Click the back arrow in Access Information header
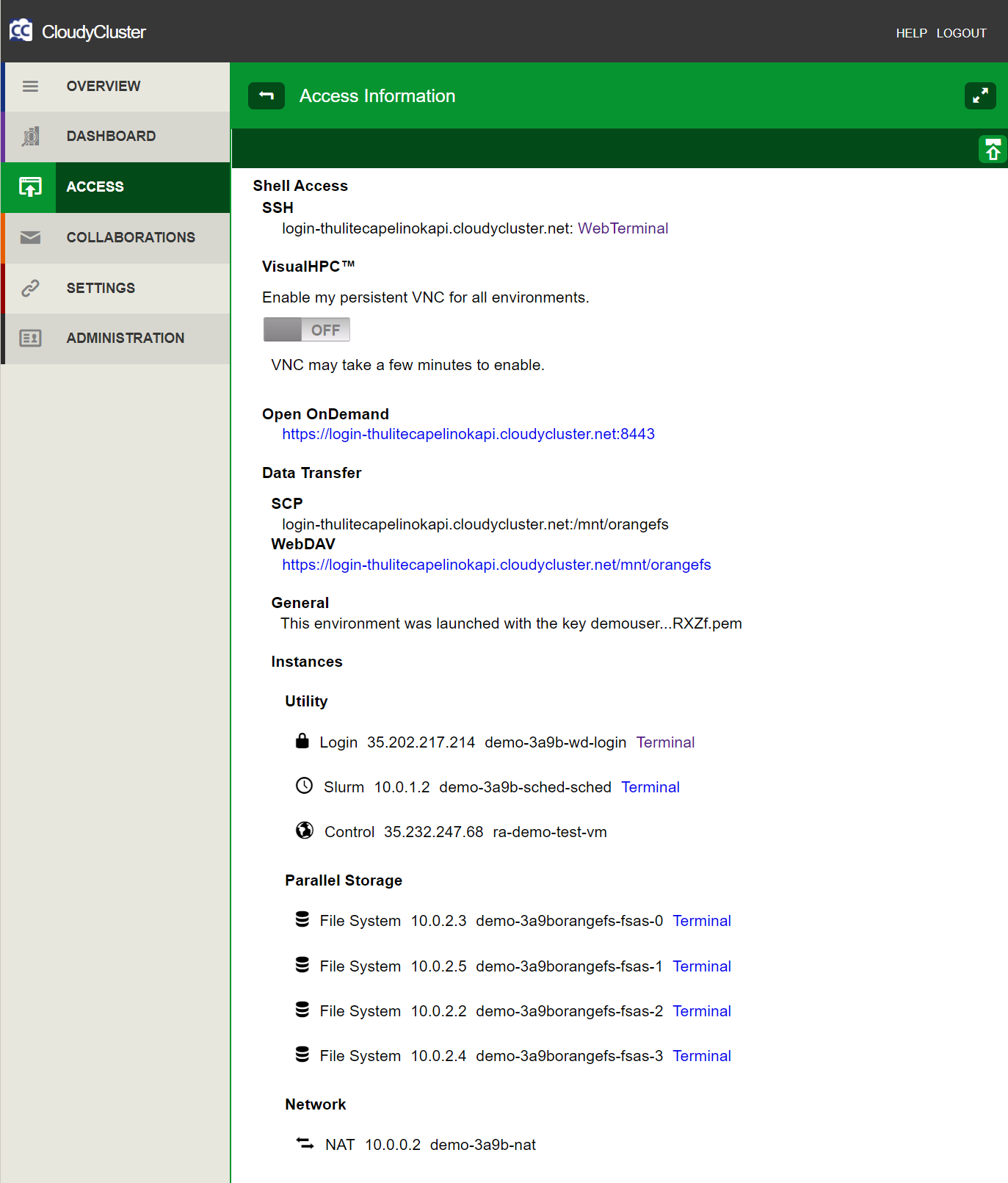The image size is (1008, 1183). [266, 95]
